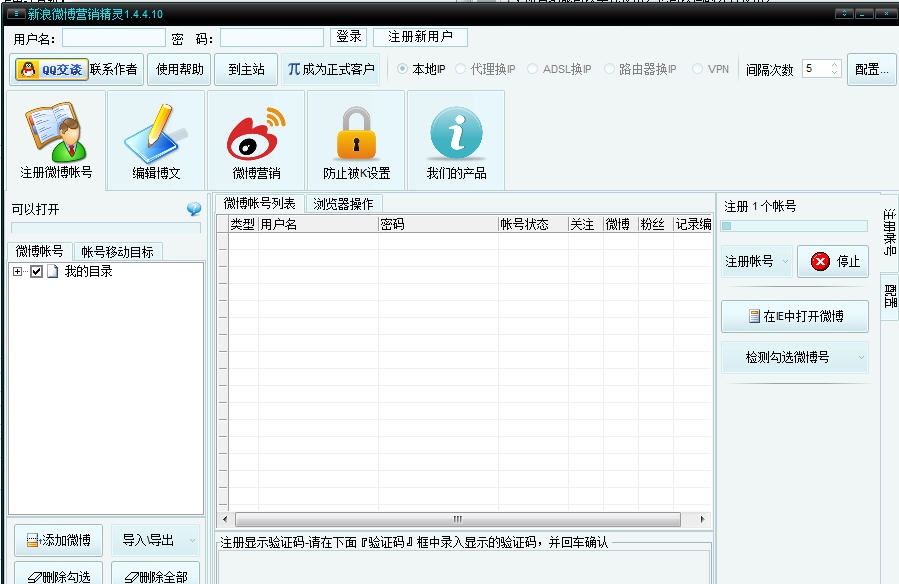This screenshot has height=584, width=899.
Task: Sort by the 用户名 column header
Action: [318, 224]
